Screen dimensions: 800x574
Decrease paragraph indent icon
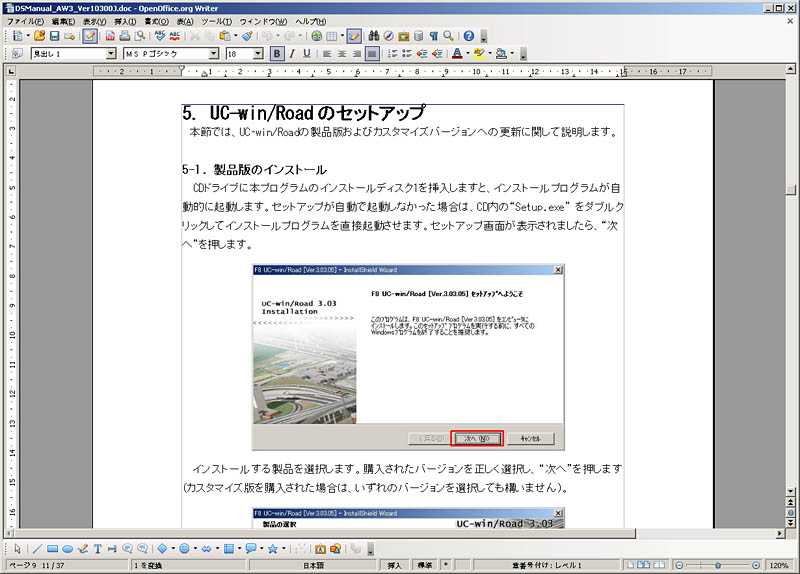(422, 54)
